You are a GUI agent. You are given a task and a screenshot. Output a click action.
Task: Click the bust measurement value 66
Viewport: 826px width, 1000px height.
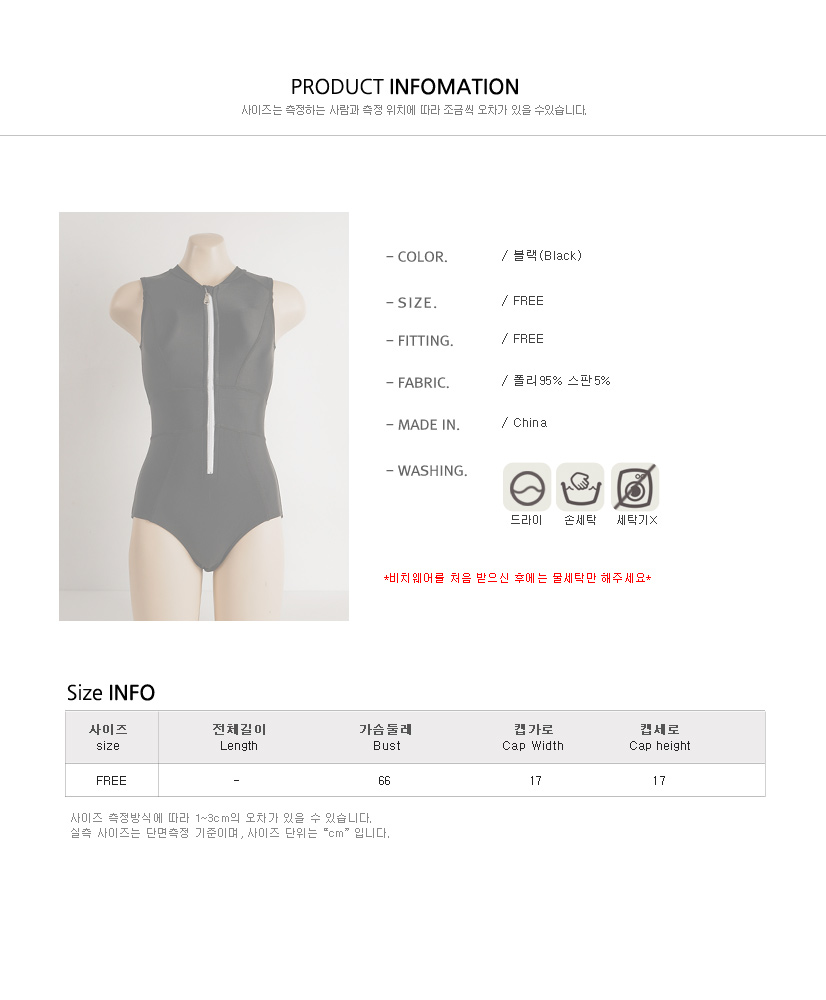(384, 781)
